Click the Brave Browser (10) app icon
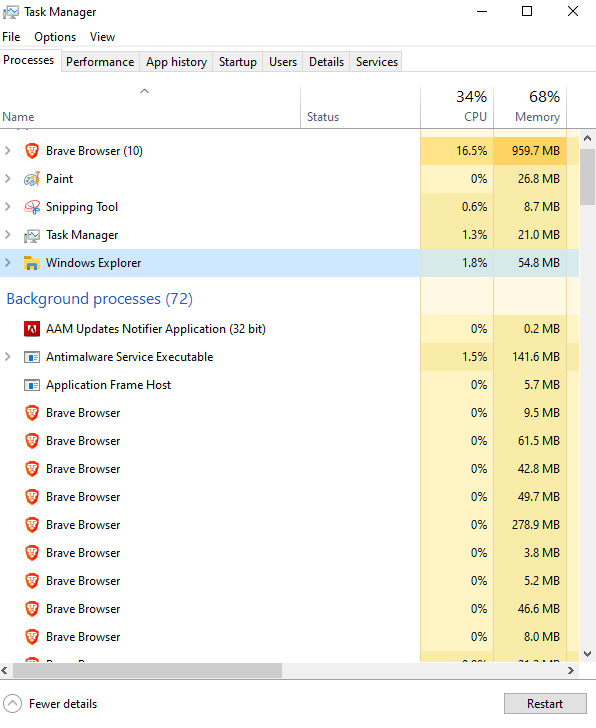Image resolution: width=596 pixels, height=728 pixels. [32, 151]
